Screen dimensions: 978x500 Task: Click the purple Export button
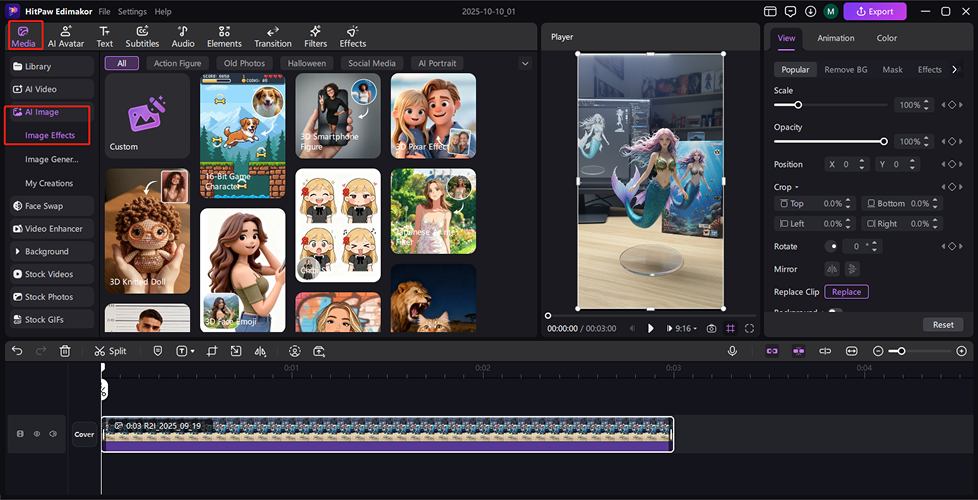[x=875, y=12]
